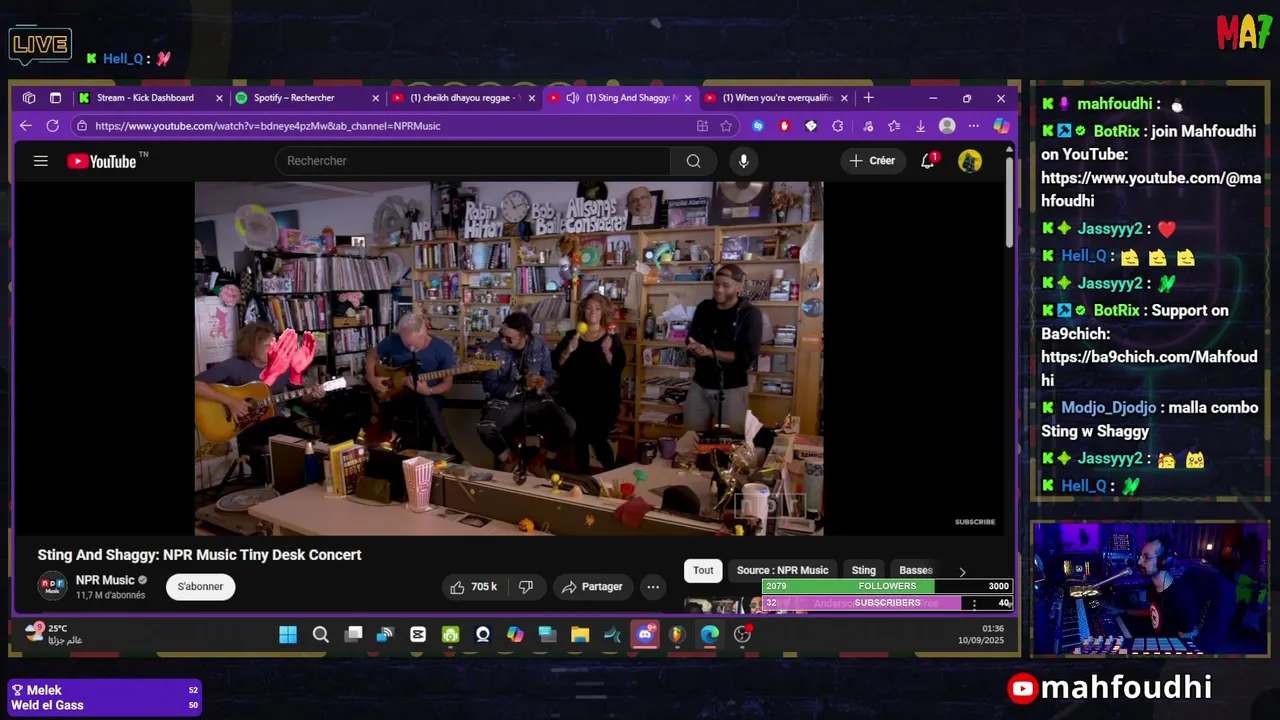
Task: Click the browser address bar URL
Action: tap(268, 126)
